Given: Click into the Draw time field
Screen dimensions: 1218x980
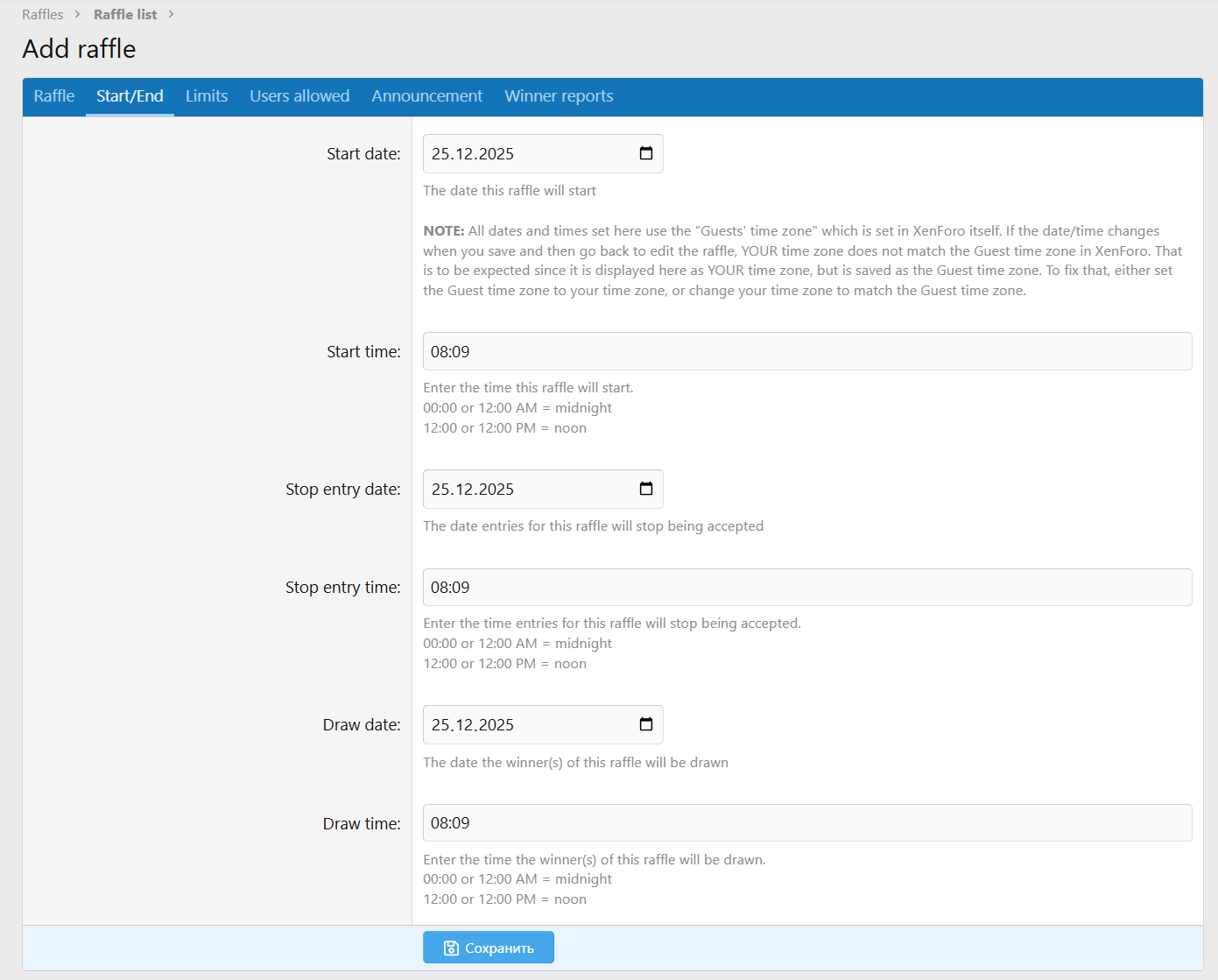Looking at the screenshot, I should [806, 822].
